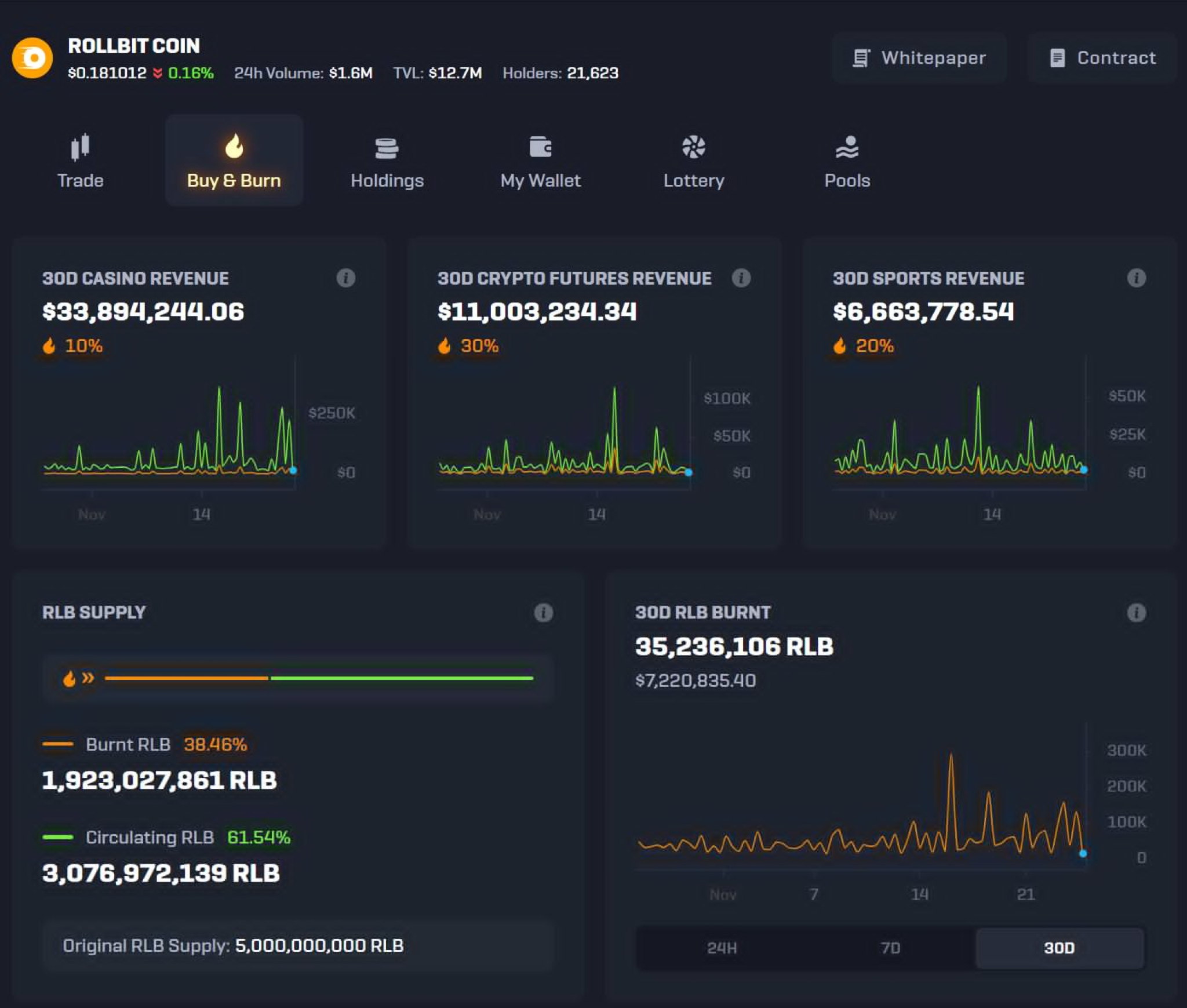1187x1008 pixels.
Task: Select the Trade candlestick icon
Action: 81,147
